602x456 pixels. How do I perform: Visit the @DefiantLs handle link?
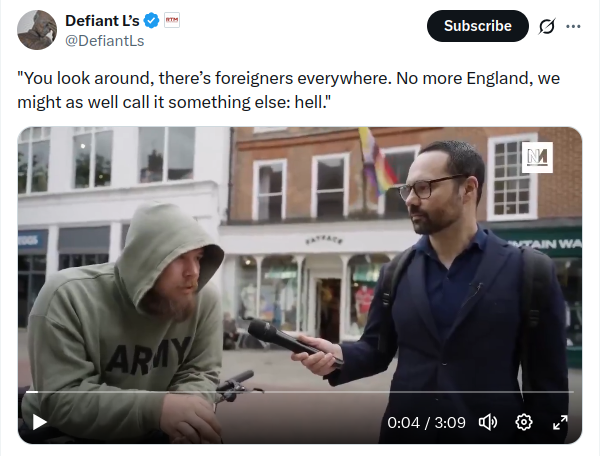pyautogui.click(x=105, y=41)
